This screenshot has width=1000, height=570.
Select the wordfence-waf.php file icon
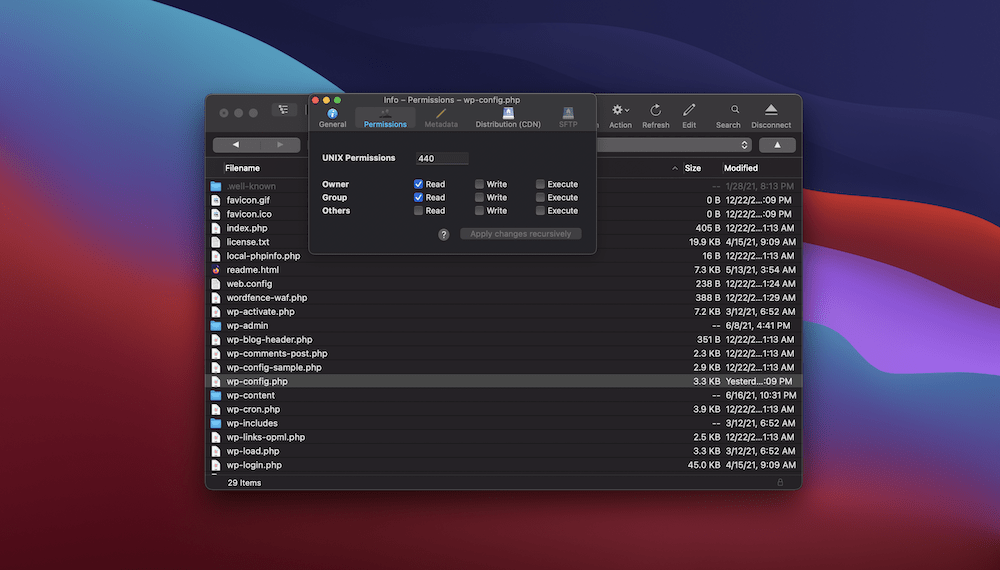pyautogui.click(x=216, y=298)
